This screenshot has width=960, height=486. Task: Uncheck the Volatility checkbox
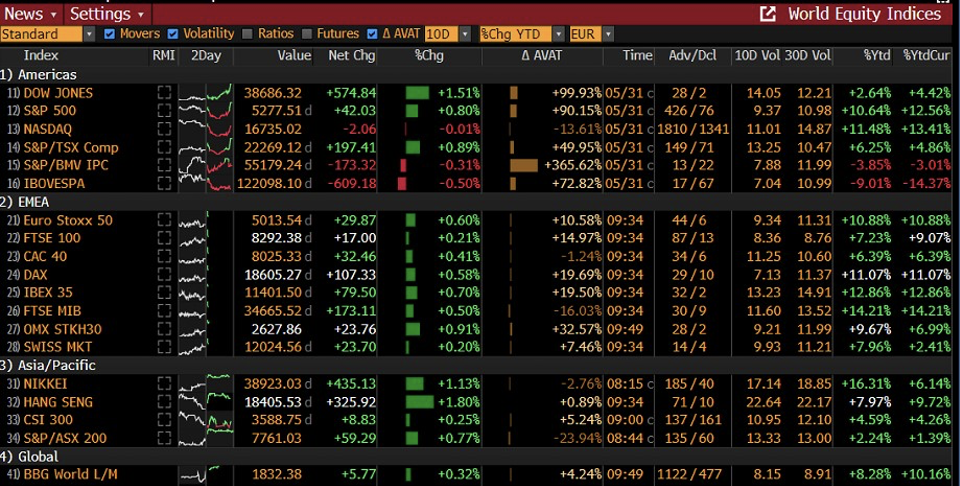[173, 34]
